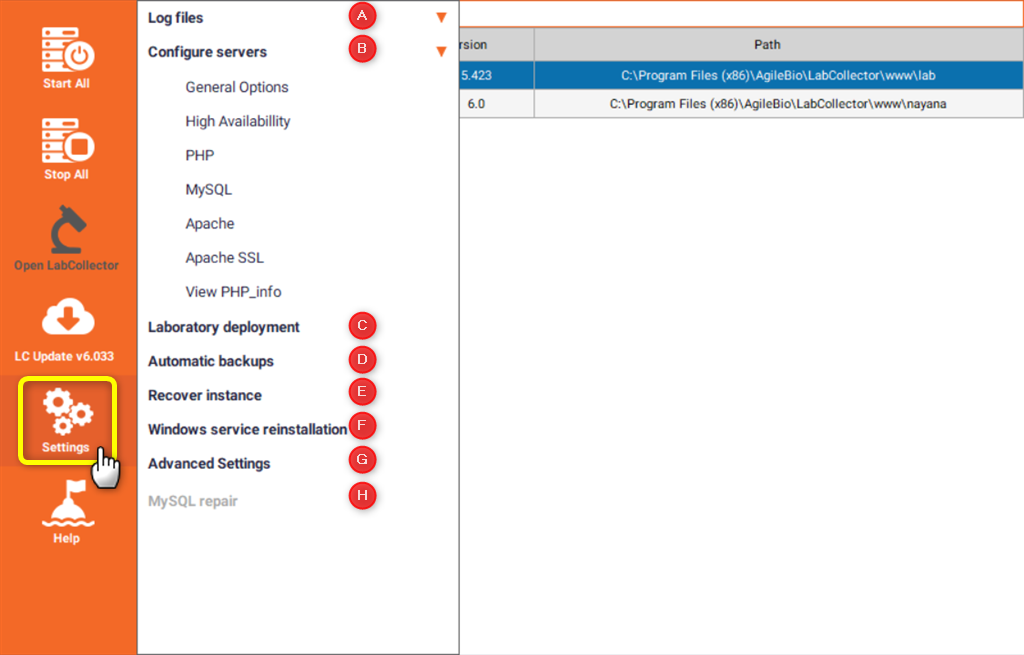Choose Recover instance option
Image resolution: width=1024 pixels, height=655 pixels.
(204, 395)
